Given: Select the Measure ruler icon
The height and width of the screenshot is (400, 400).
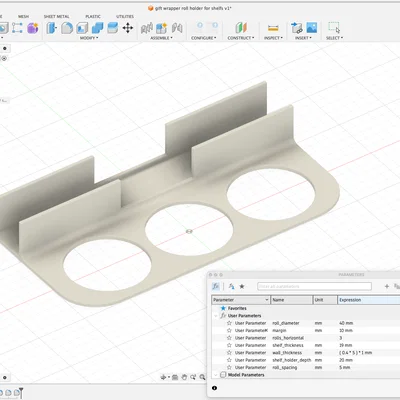Looking at the screenshot, I should click(x=273, y=28).
